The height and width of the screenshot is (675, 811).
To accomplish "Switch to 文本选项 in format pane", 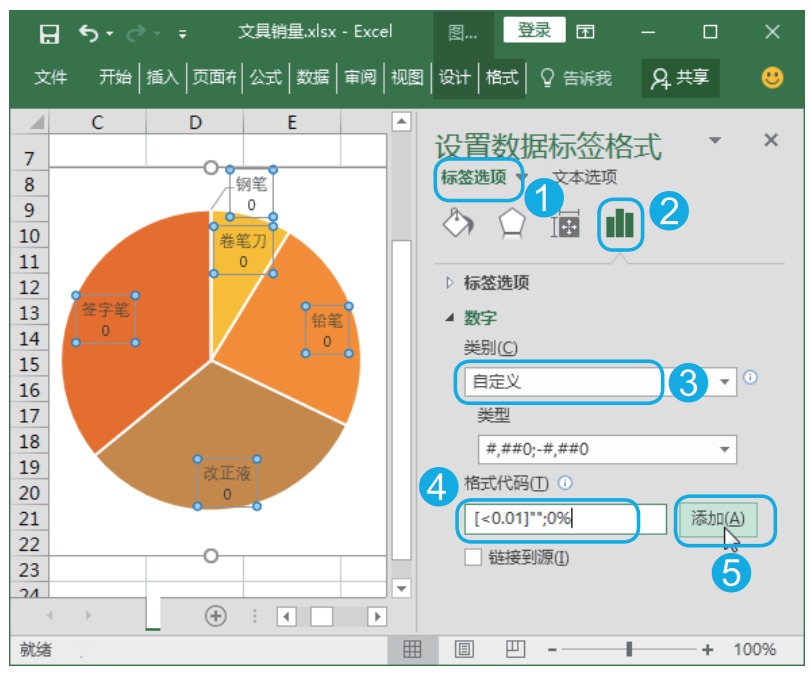I will [585, 177].
